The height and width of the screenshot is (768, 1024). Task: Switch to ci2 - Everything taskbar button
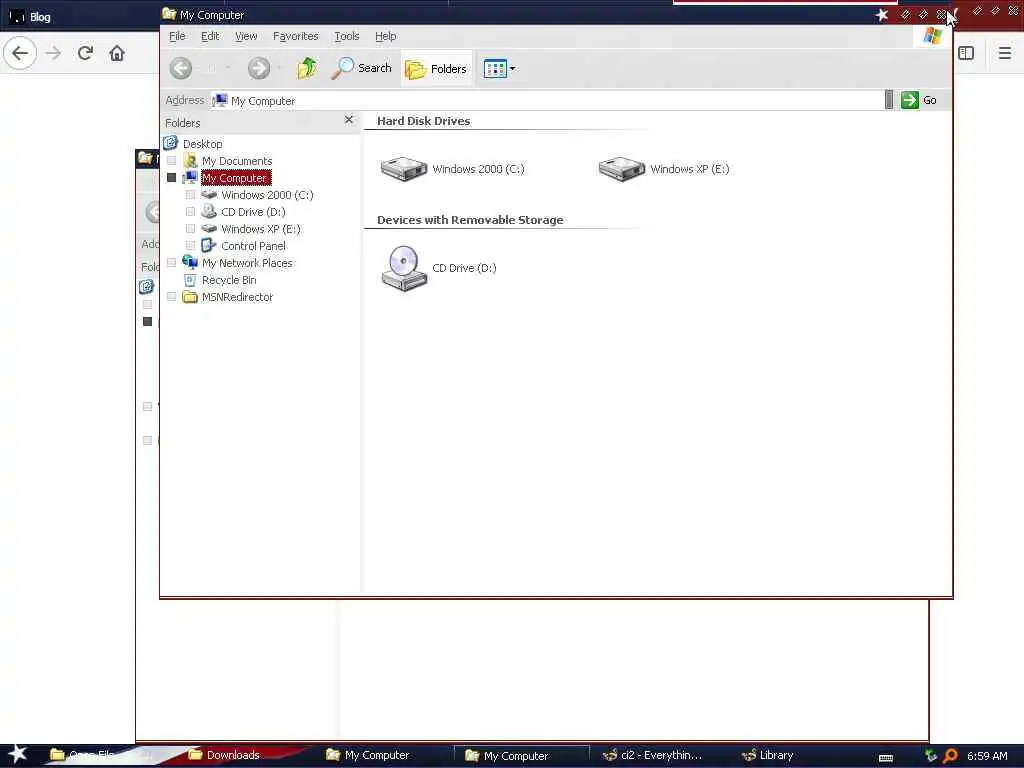tap(653, 755)
